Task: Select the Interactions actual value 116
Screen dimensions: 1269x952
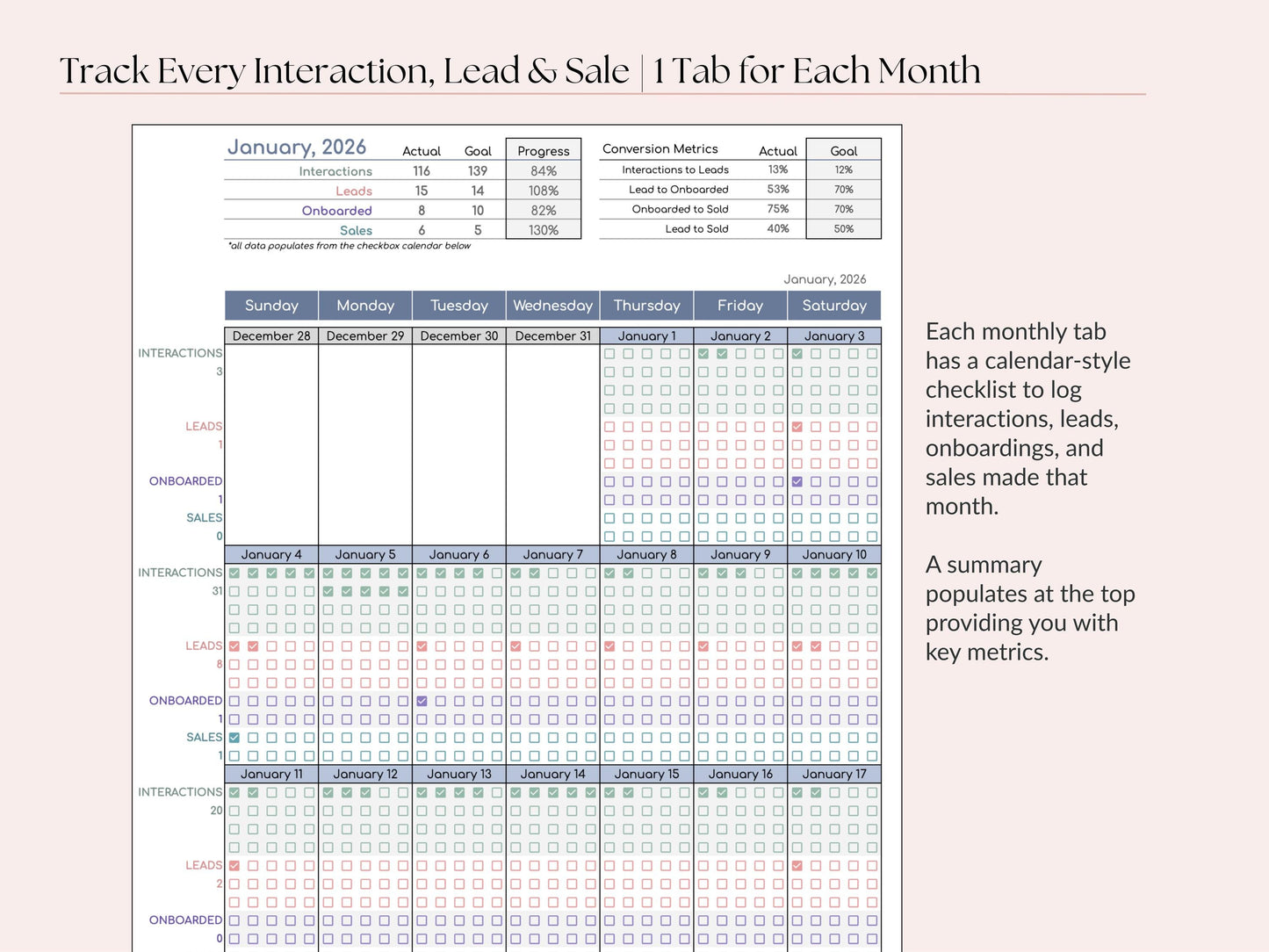Action: 422,171
